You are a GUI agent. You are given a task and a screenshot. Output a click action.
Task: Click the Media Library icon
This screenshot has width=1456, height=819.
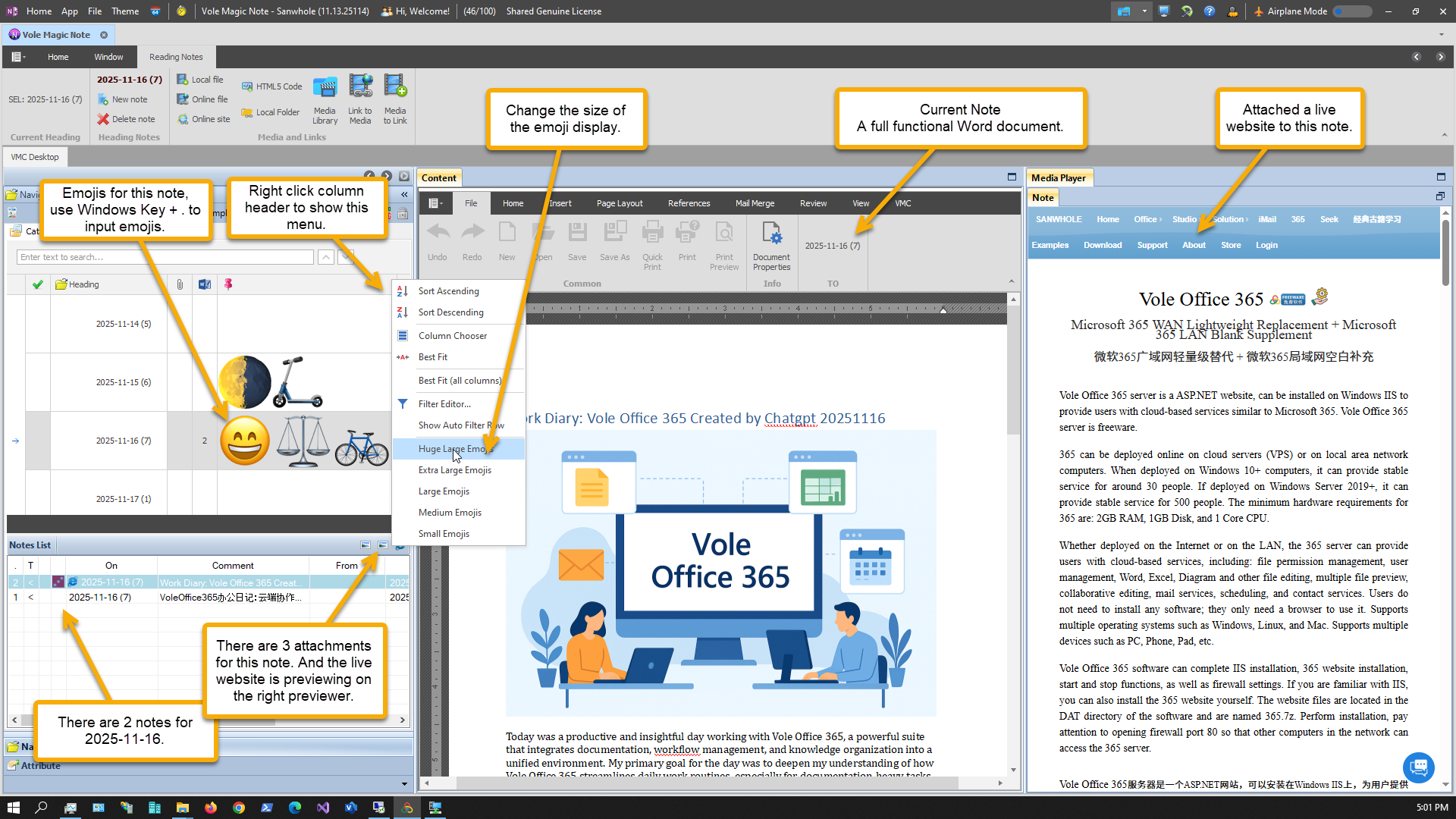325,88
